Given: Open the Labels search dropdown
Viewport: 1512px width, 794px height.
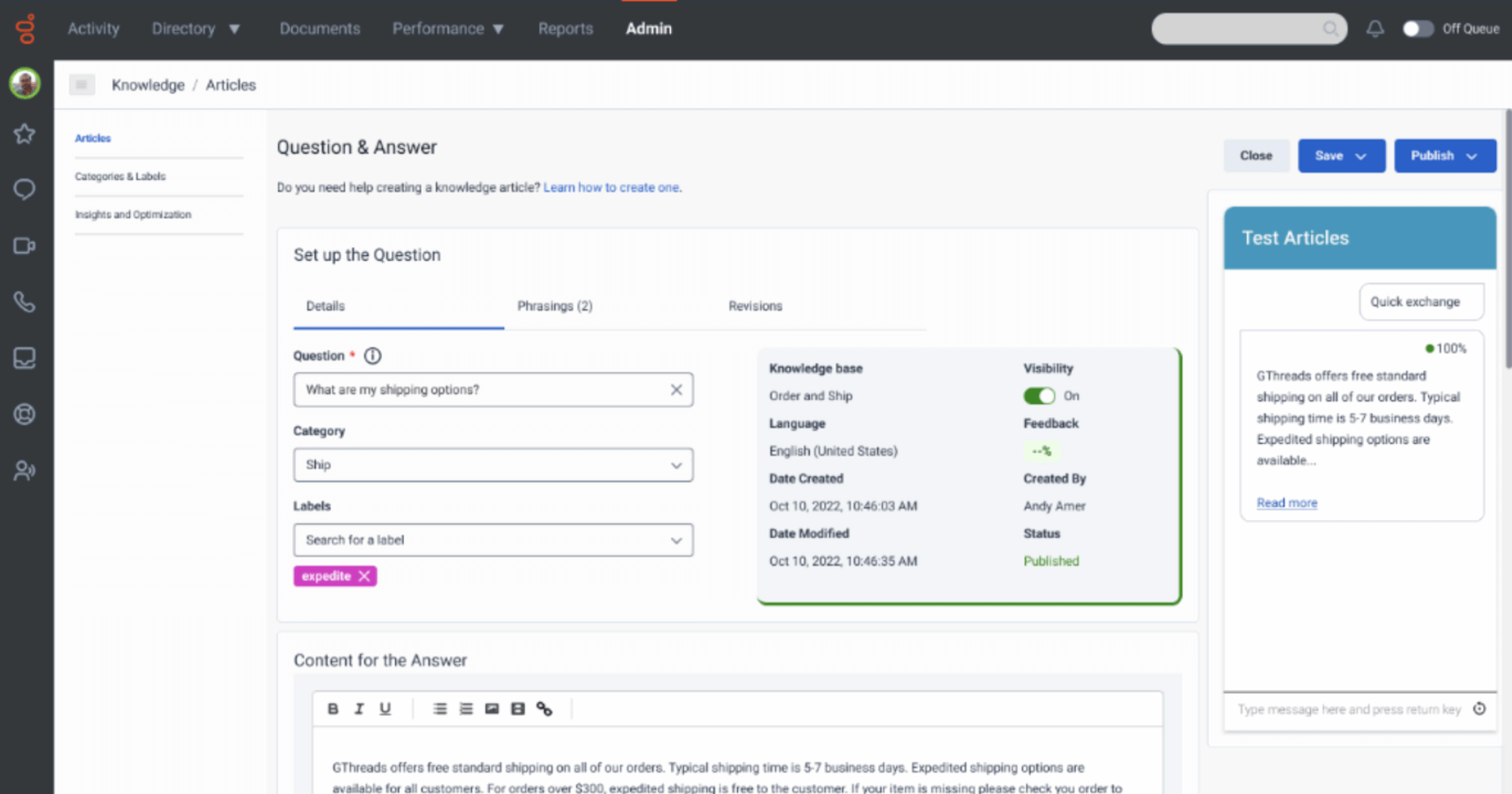Looking at the screenshot, I should click(x=493, y=540).
